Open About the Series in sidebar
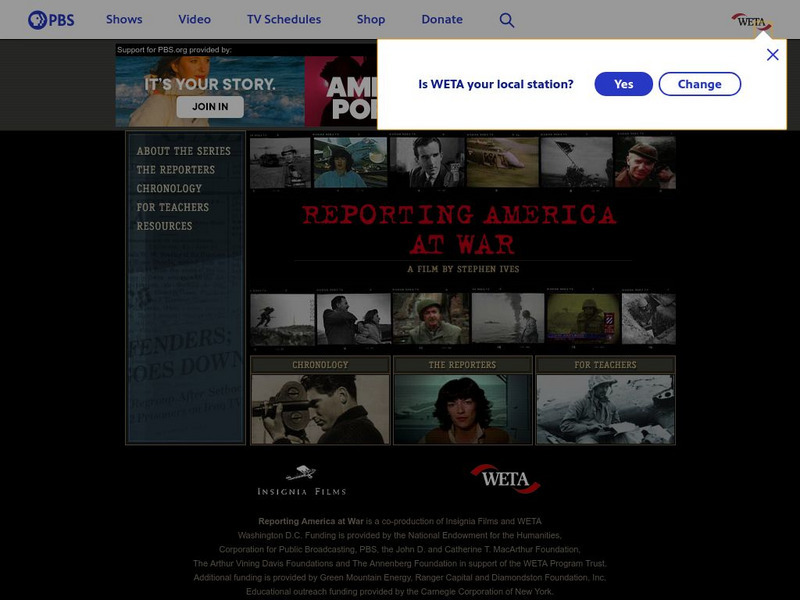The height and width of the screenshot is (600, 800). (x=184, y=151)
